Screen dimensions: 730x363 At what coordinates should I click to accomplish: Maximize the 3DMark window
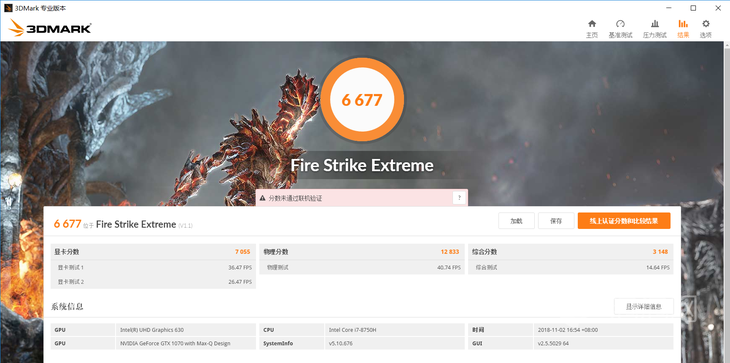[693, 8]
